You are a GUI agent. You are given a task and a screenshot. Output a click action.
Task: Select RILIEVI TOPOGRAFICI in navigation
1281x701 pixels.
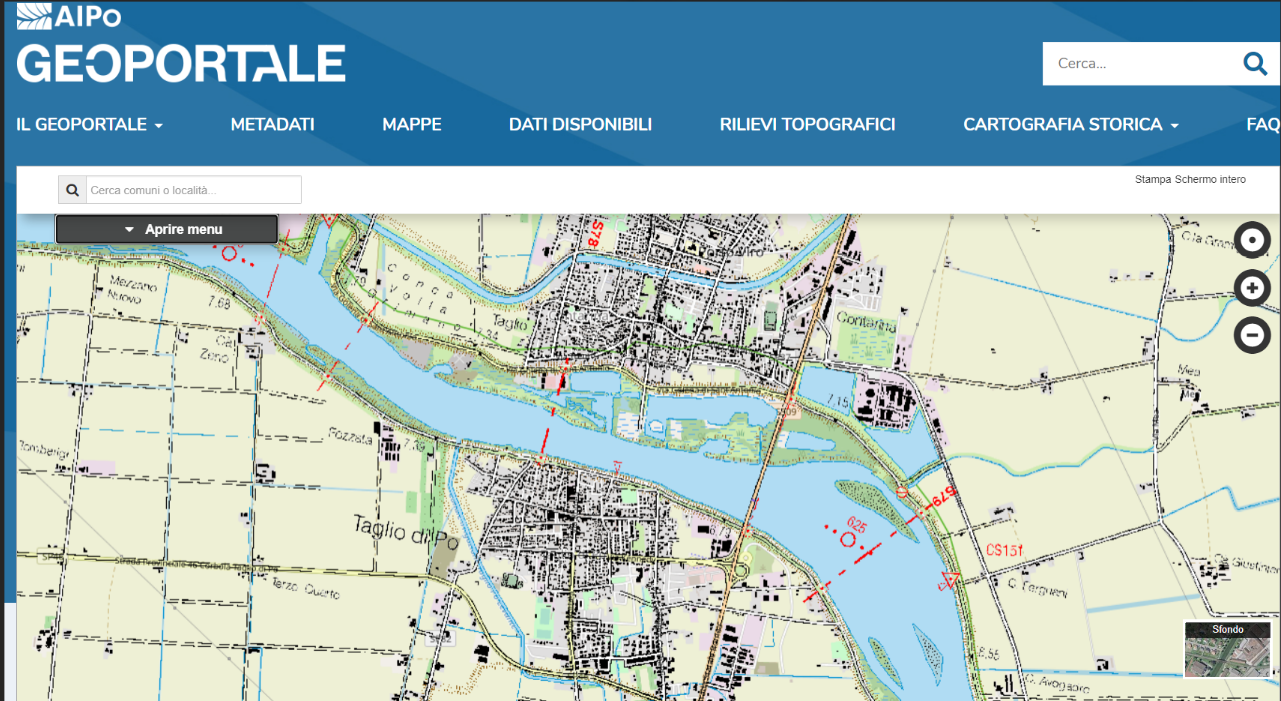[807, 125]
